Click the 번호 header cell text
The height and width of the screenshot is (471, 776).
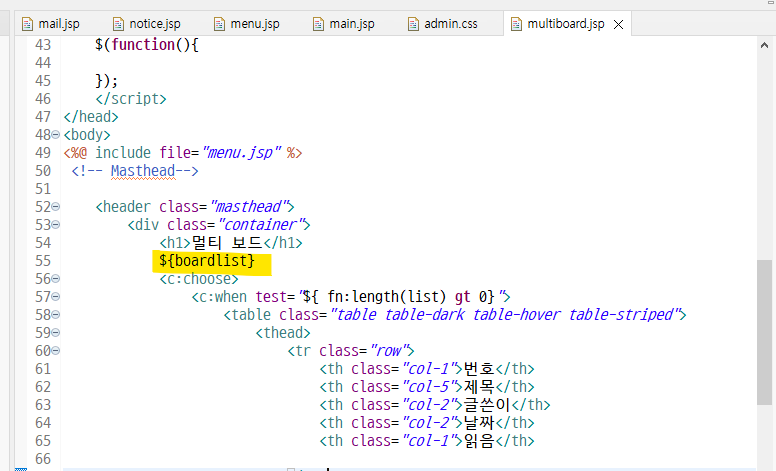pyautogui.click(x=479, y=369)
